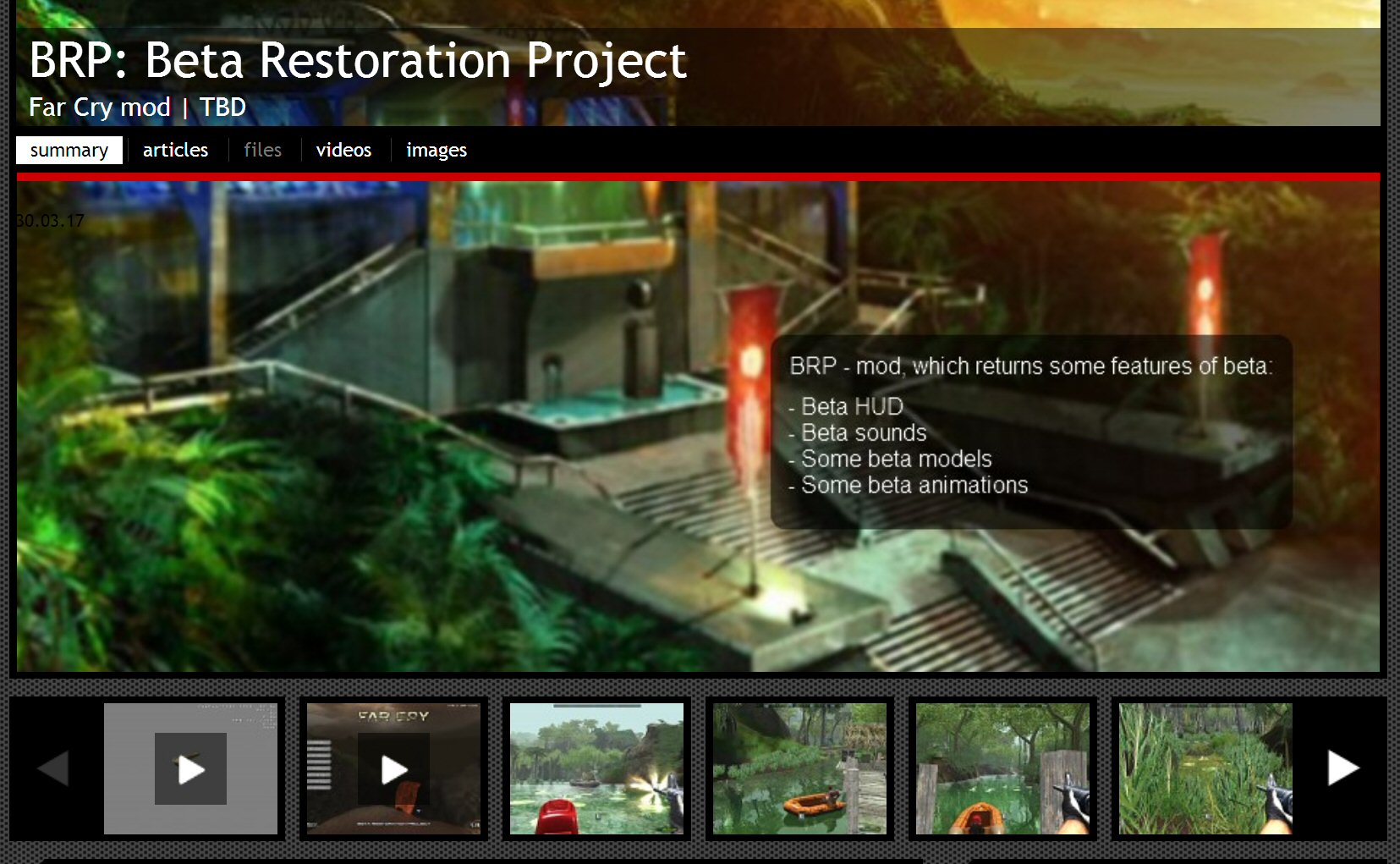Click the 30.03.17 date text
The width and height of the screenshot is (1400, 864).
point(50,221)
